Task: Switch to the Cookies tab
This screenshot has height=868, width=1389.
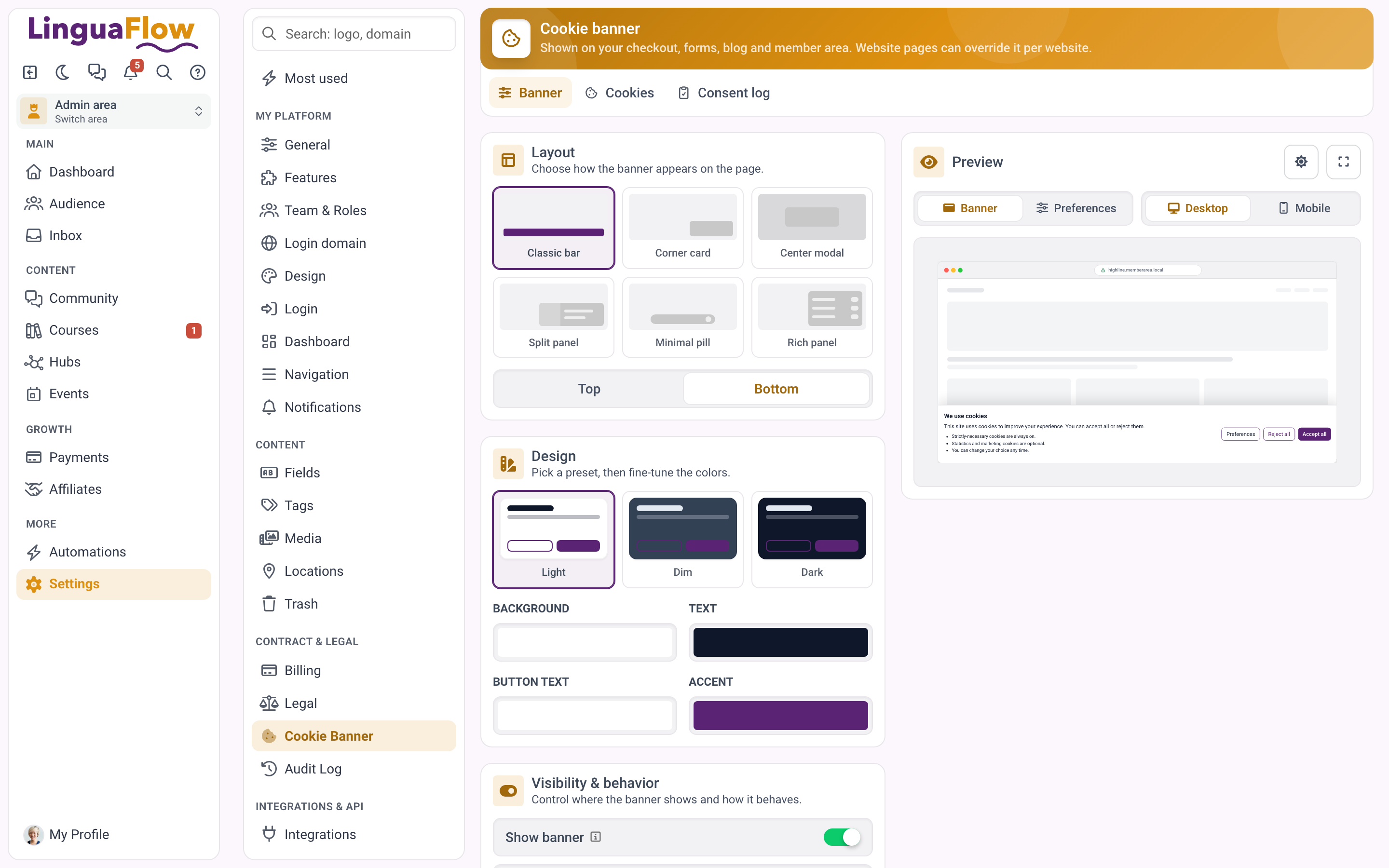Action: click(619, 93)
